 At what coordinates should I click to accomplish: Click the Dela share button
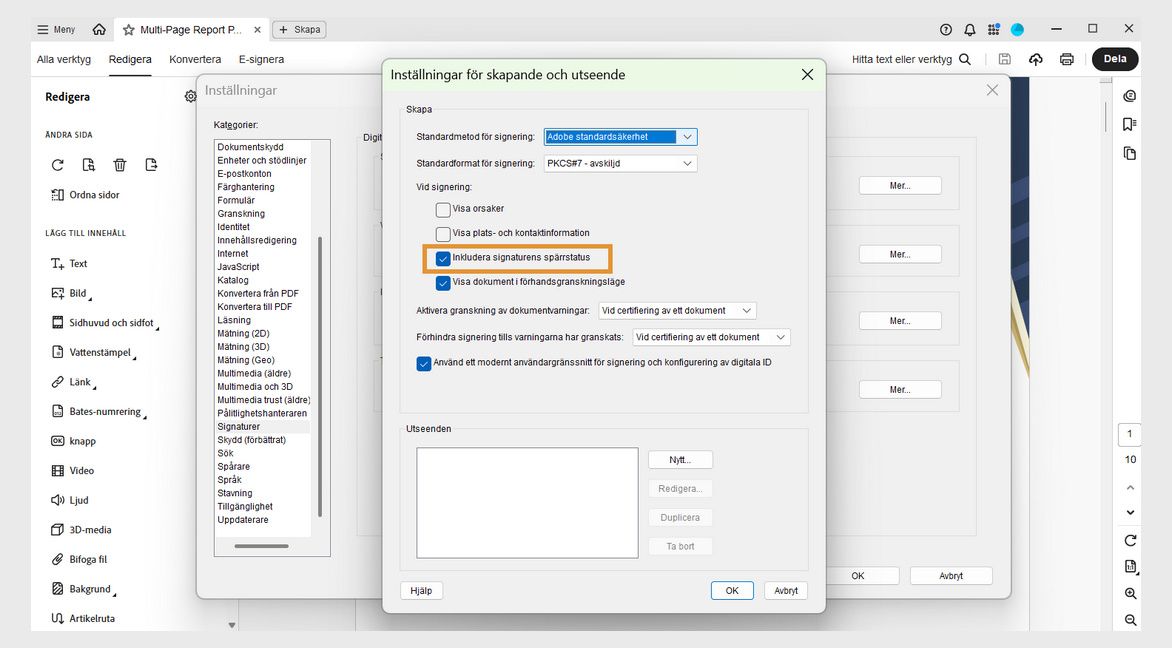coord(1114,59)
